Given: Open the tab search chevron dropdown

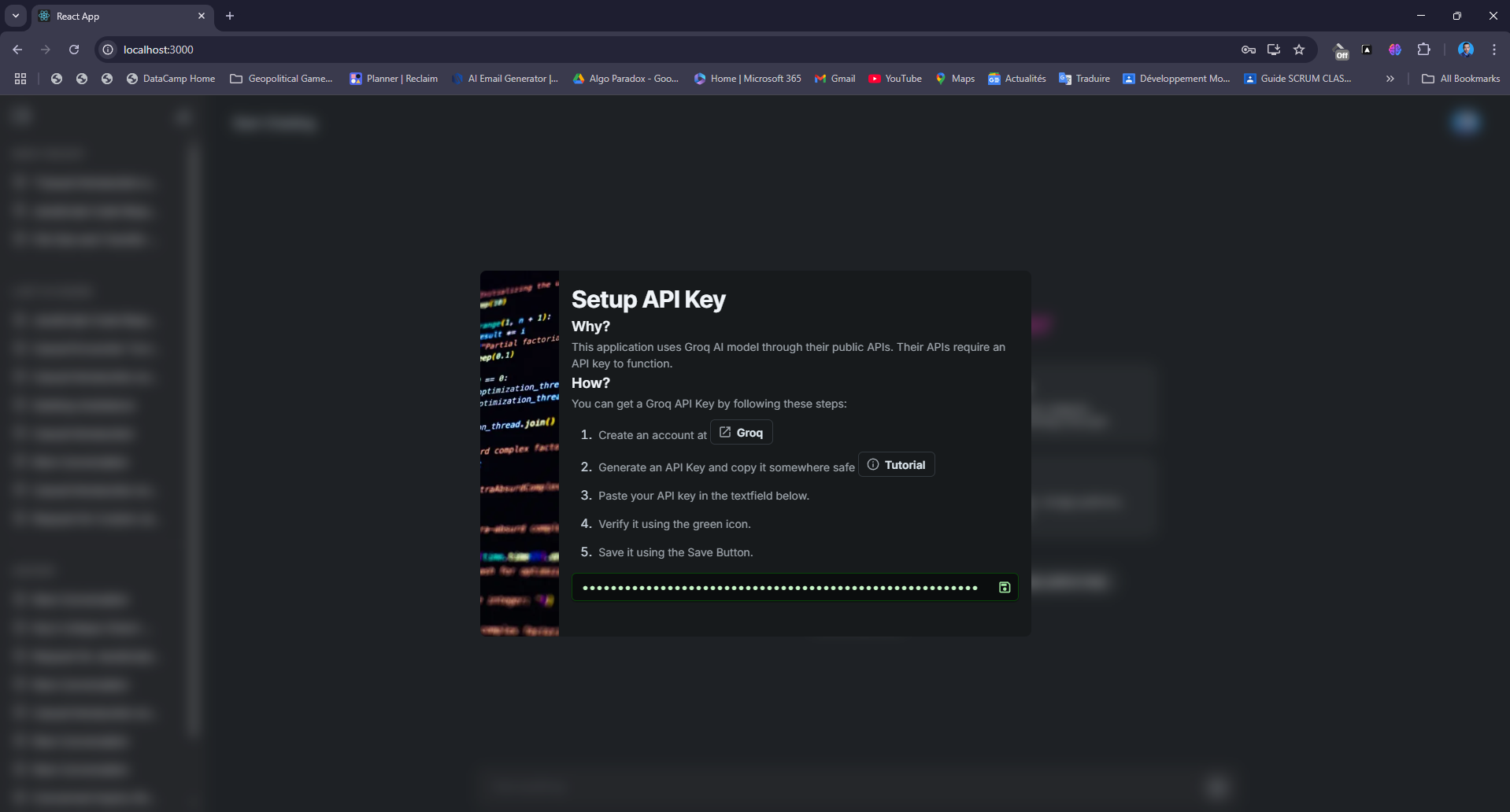Looking at the screenshot, I should [x=15, y=15].
